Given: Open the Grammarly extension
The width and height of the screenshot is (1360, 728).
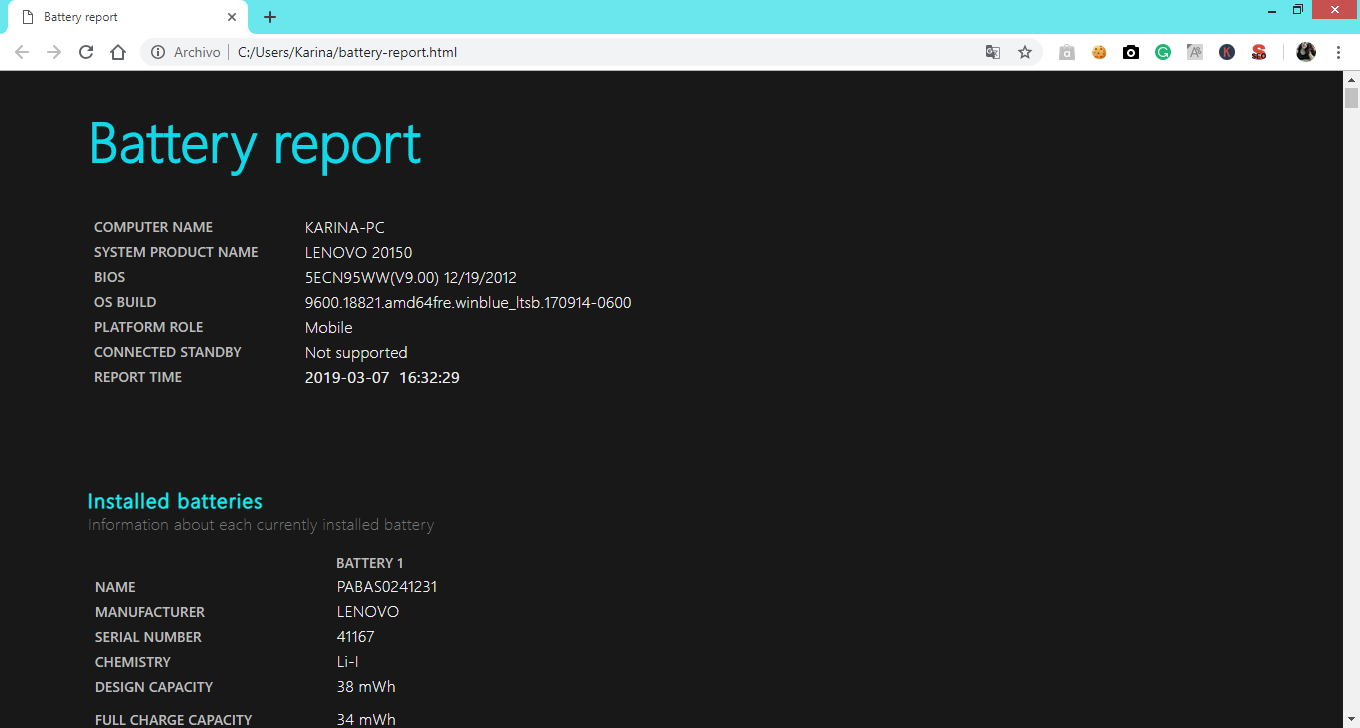Looking at the screenshot, I should tap(1163, 52).
